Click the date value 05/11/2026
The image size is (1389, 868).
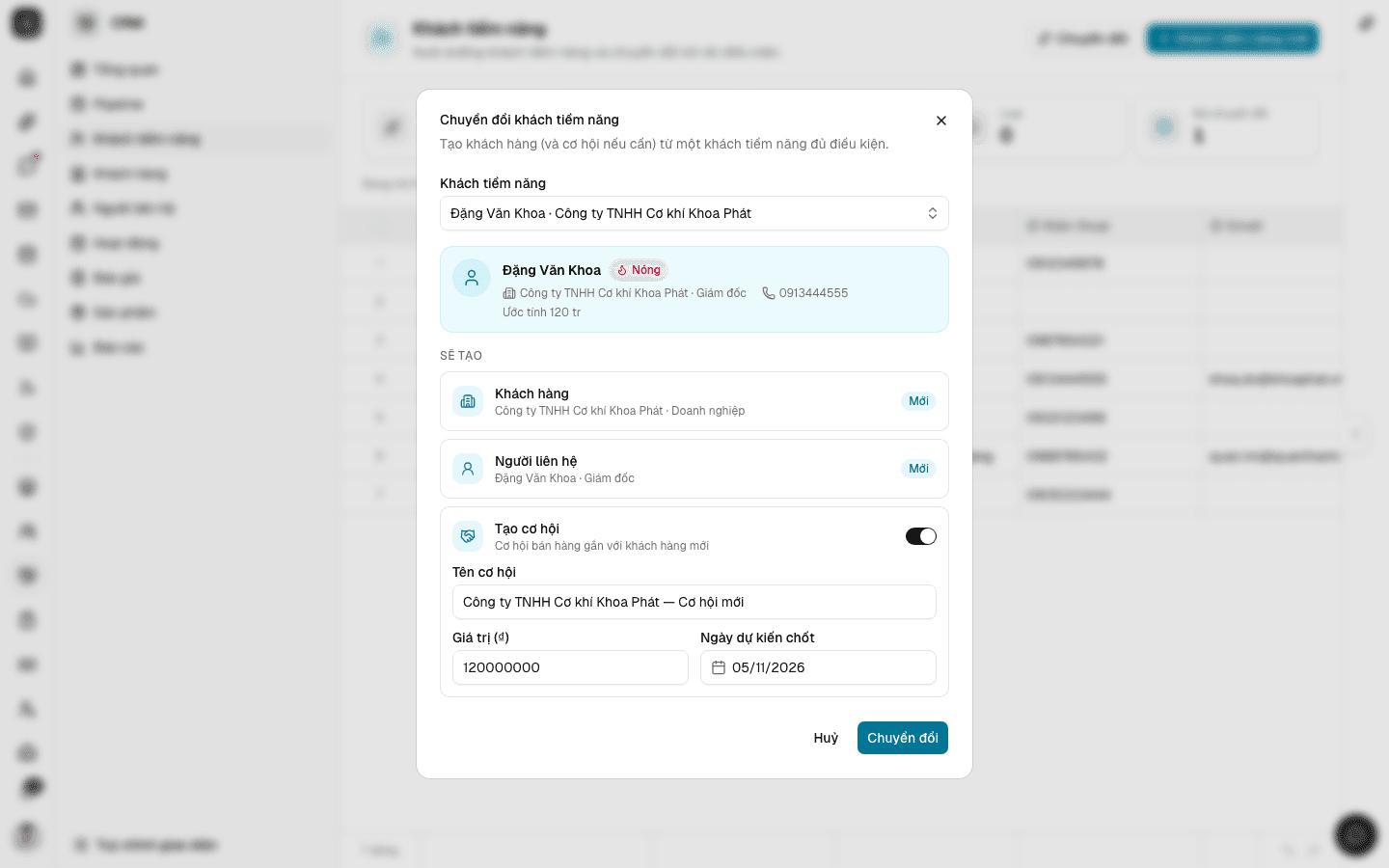click(x=768, y=667)
